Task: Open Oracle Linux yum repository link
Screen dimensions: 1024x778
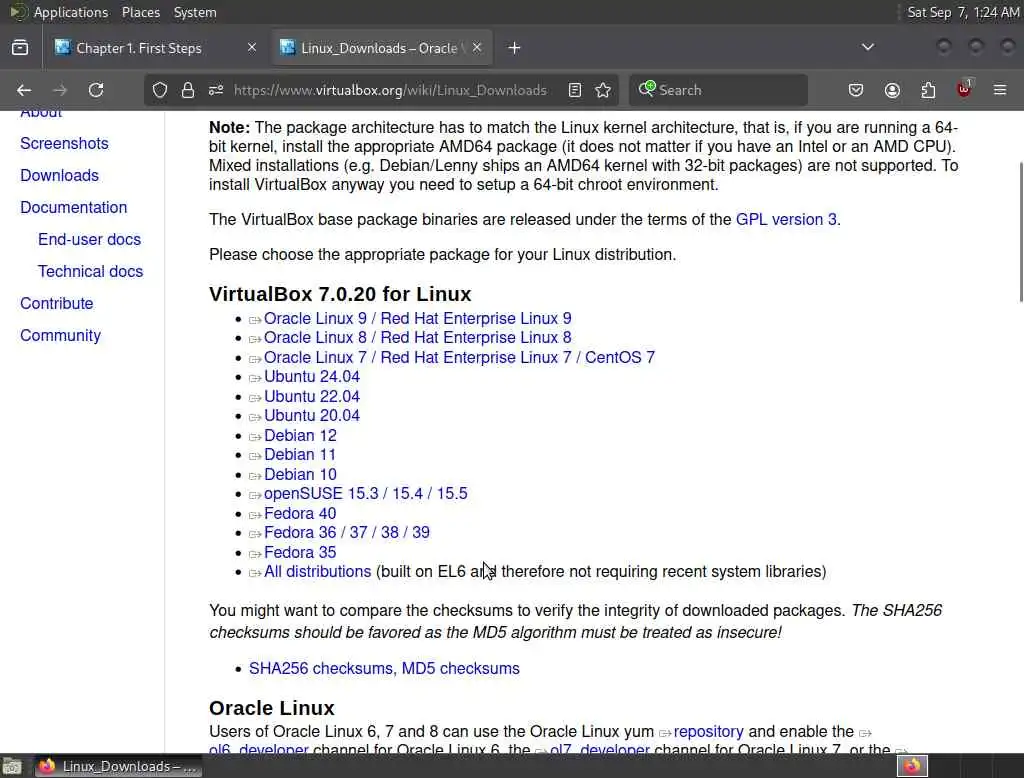Action: [x=709, y=732]
